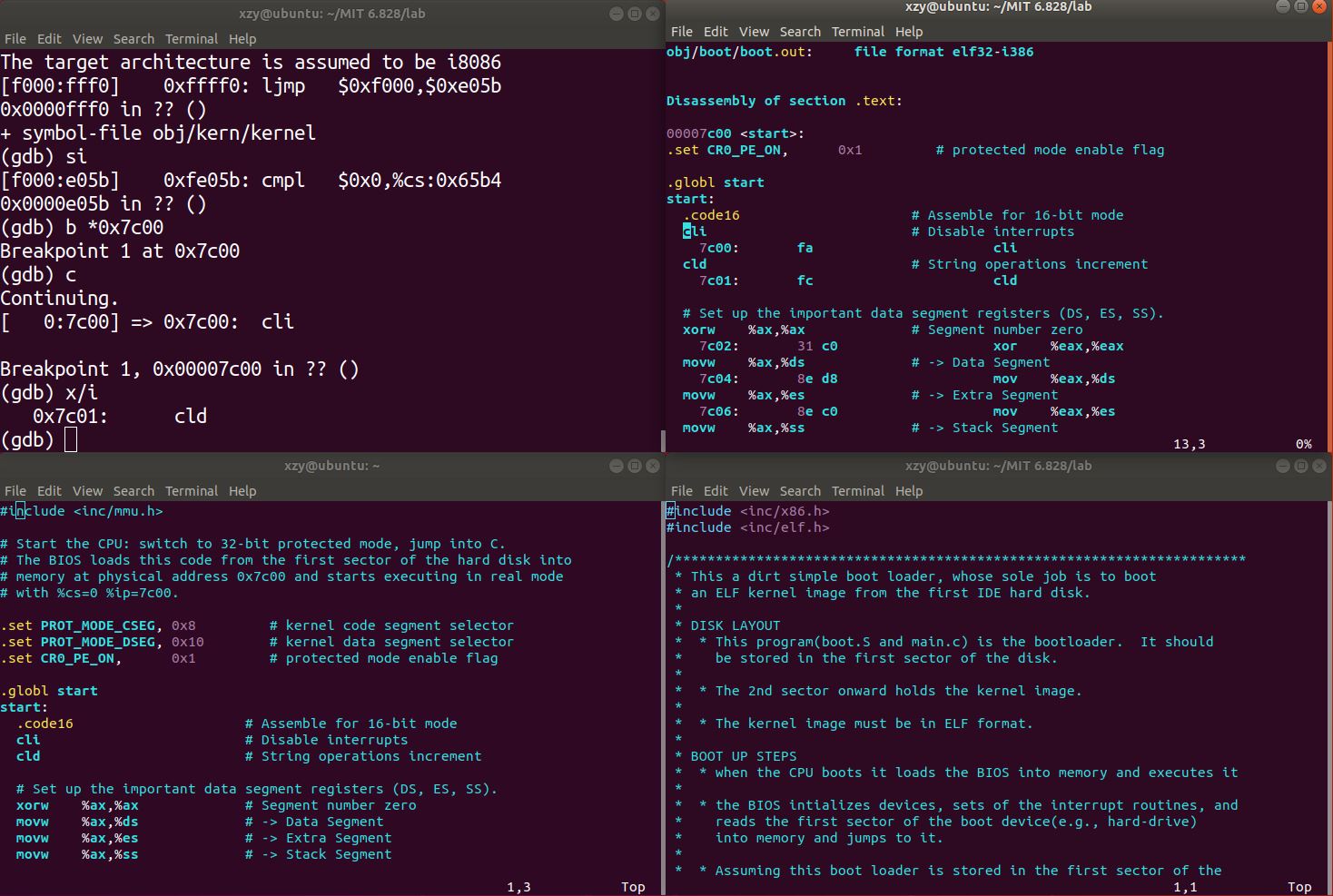Screen dimensions: 1333x896
Task: Click the empty gdb prompt cursor box
Action: coord(71,439)
